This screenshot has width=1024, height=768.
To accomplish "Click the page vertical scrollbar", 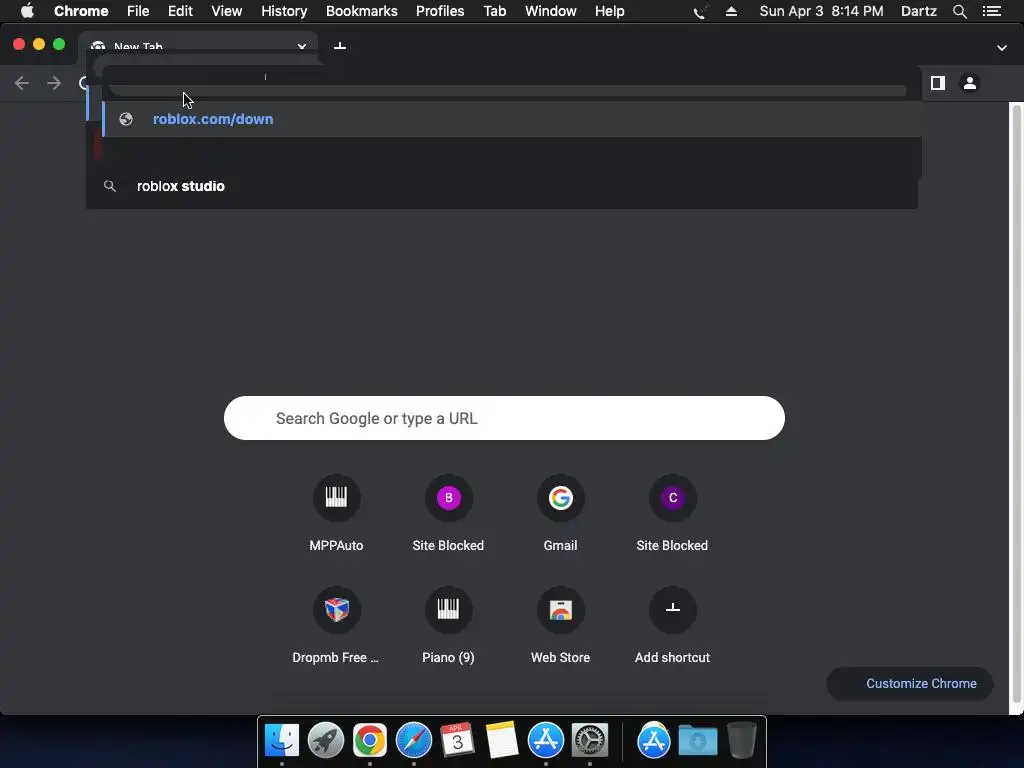I will click(x=1016, y=403).
